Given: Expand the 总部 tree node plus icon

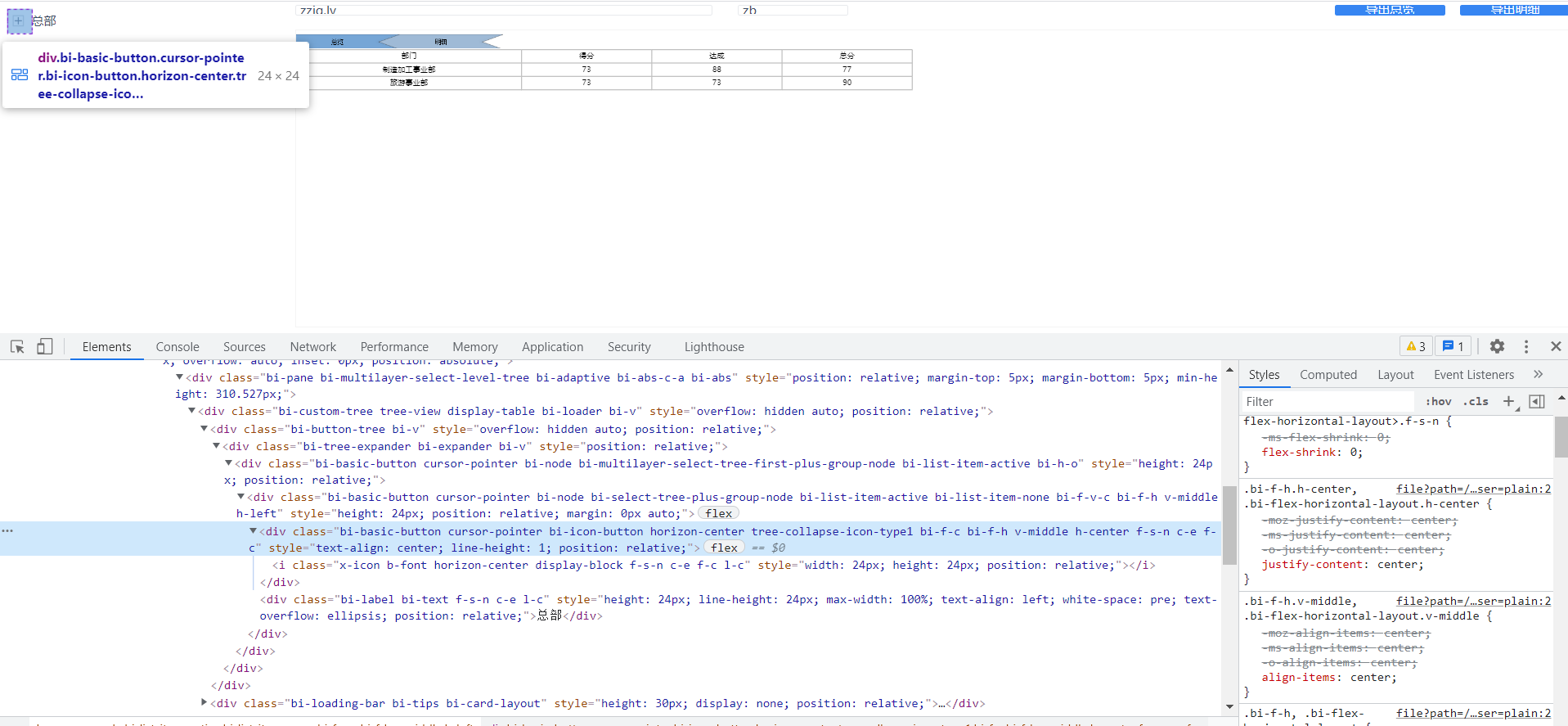Looking at the screenshot, I should pyautogui.click(x=19, y=20).
